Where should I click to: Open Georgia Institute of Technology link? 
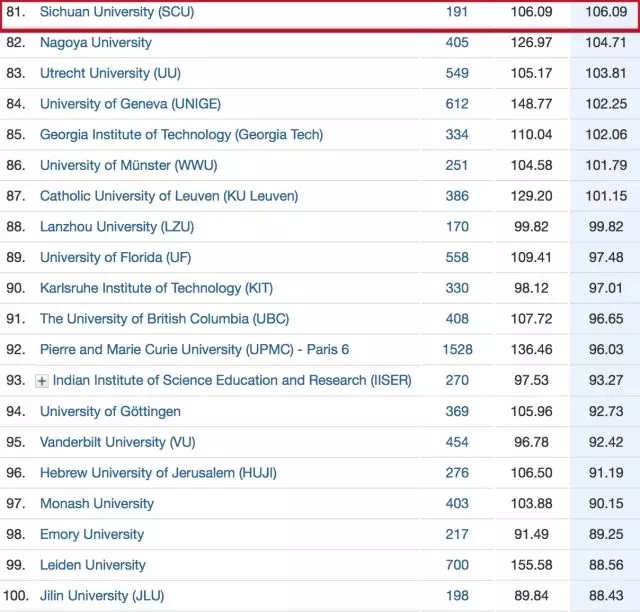tap(181, 134)
